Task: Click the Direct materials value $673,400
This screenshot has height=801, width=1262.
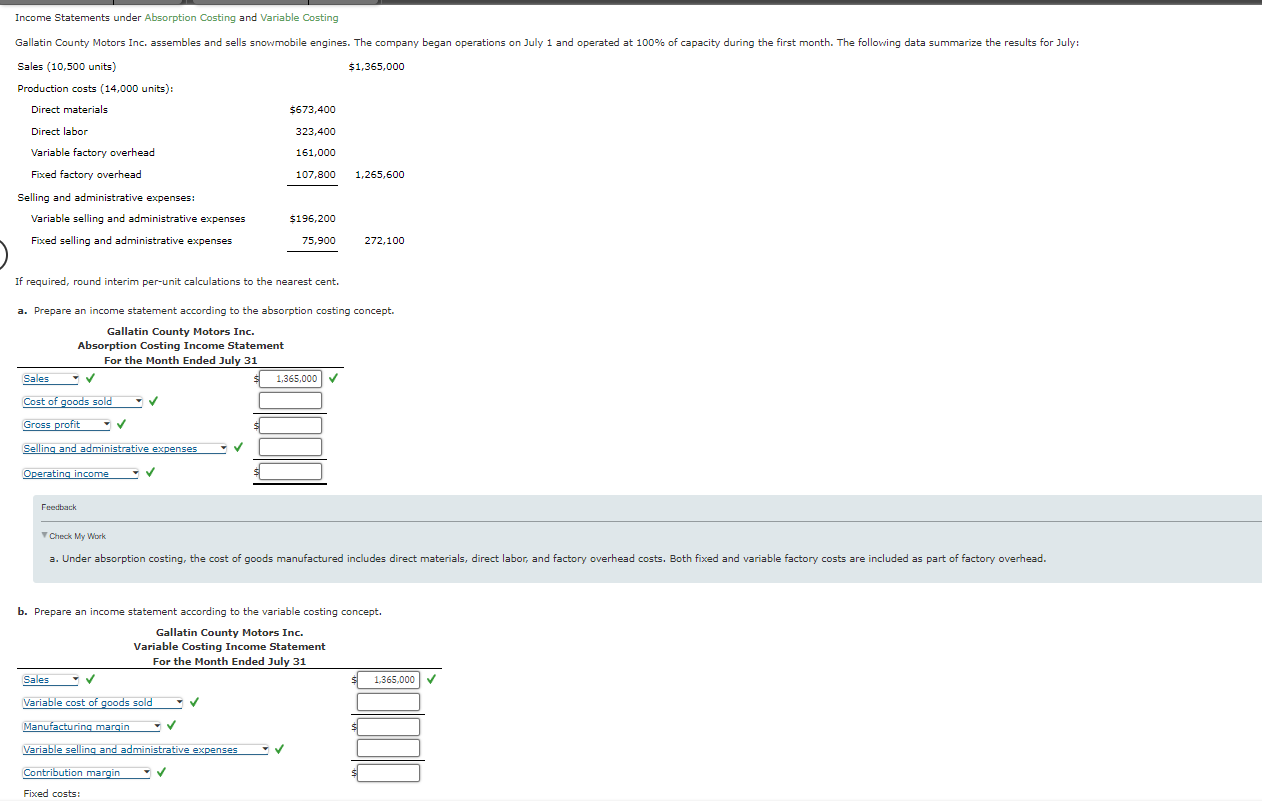Action: (312, 110)
